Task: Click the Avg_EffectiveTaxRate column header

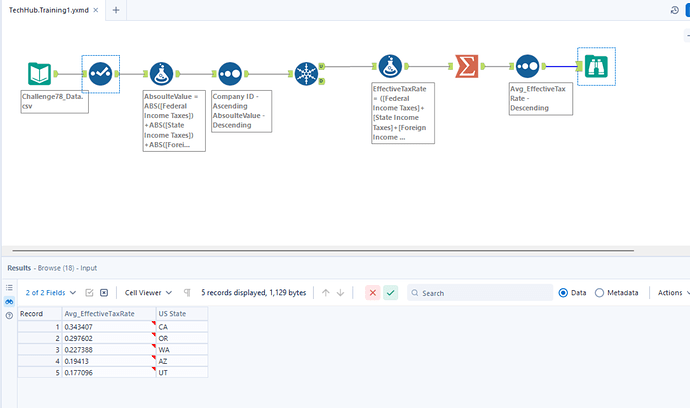Action: (107, 314)
